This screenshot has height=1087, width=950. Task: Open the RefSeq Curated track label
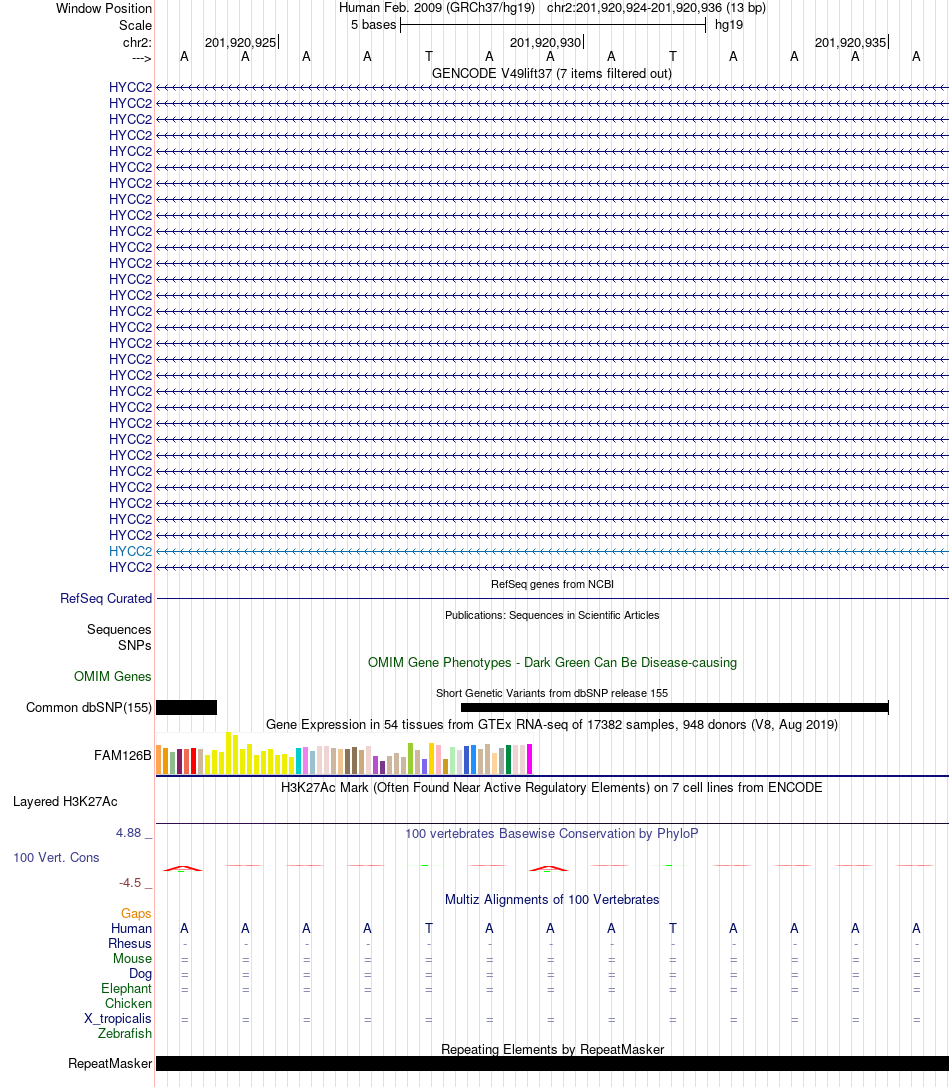pyautogui.click(x=106, y=598)
